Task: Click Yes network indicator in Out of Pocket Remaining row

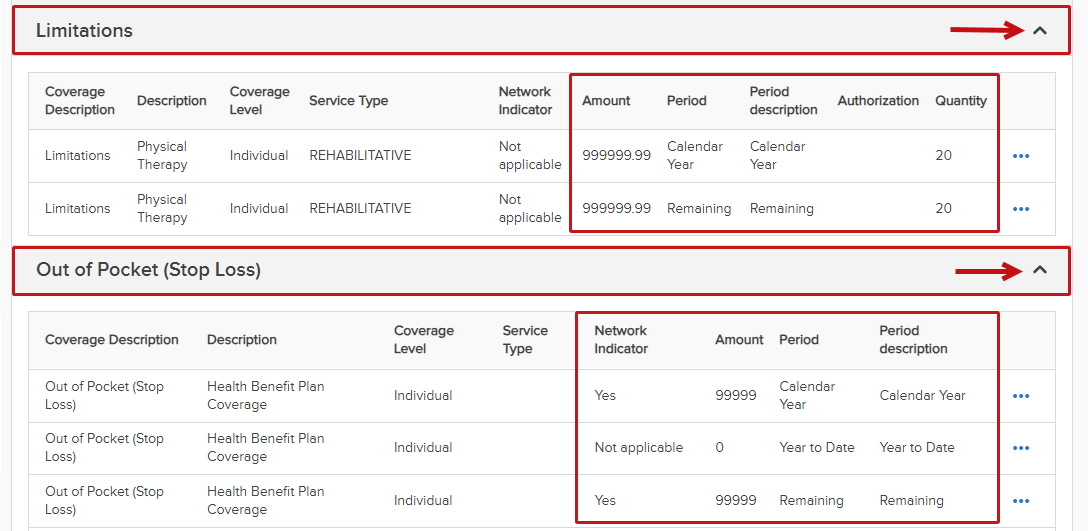Action: click(x=604, y=500)
